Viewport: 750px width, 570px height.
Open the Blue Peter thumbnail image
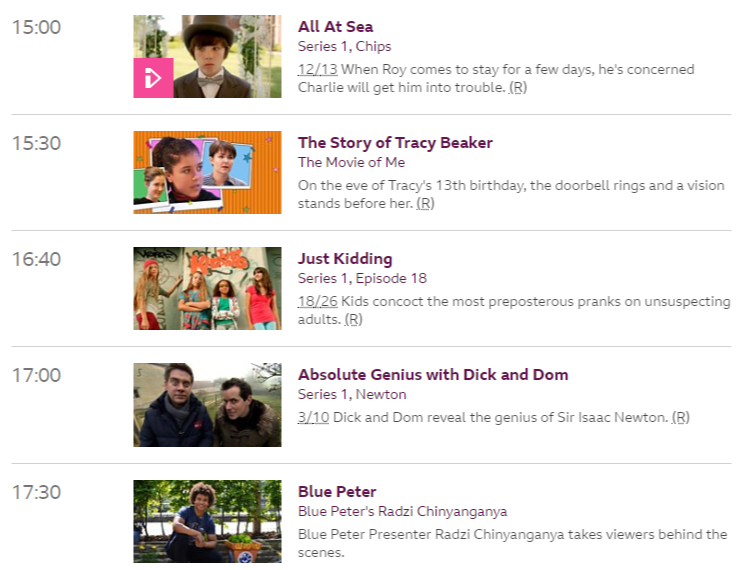point(207,521)
